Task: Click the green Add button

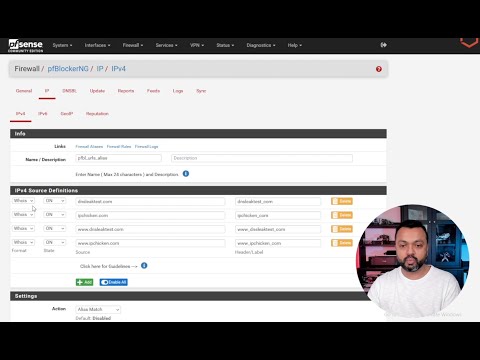Action: point(85,282)
